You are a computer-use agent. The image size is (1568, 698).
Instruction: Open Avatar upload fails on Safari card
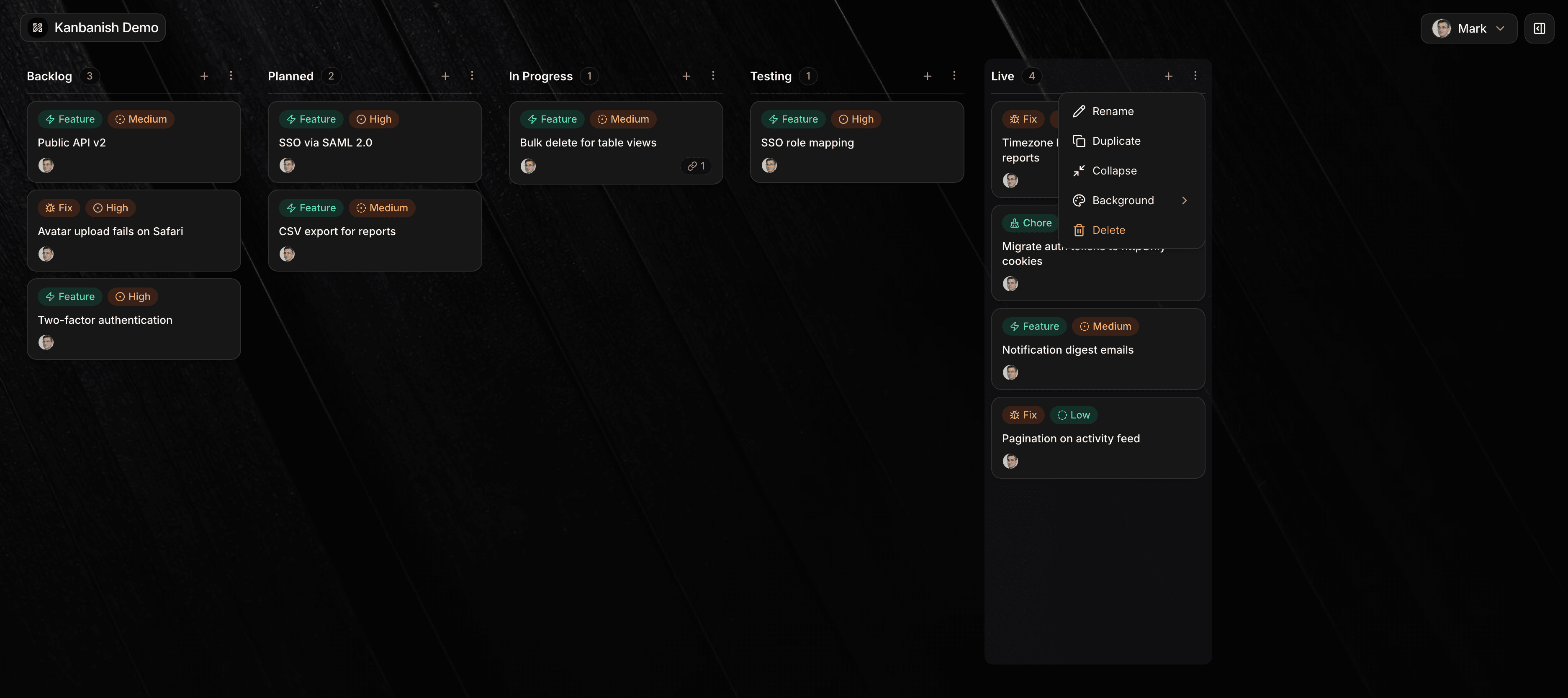click(133, 231)
